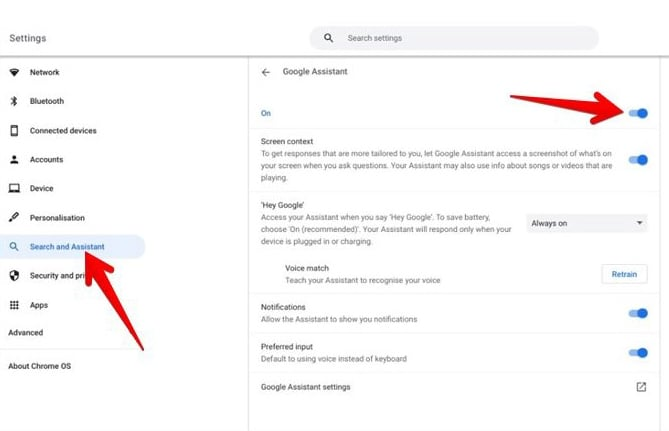Toggle the Preferred input switch
669x431 pixels.
(638, 353)
